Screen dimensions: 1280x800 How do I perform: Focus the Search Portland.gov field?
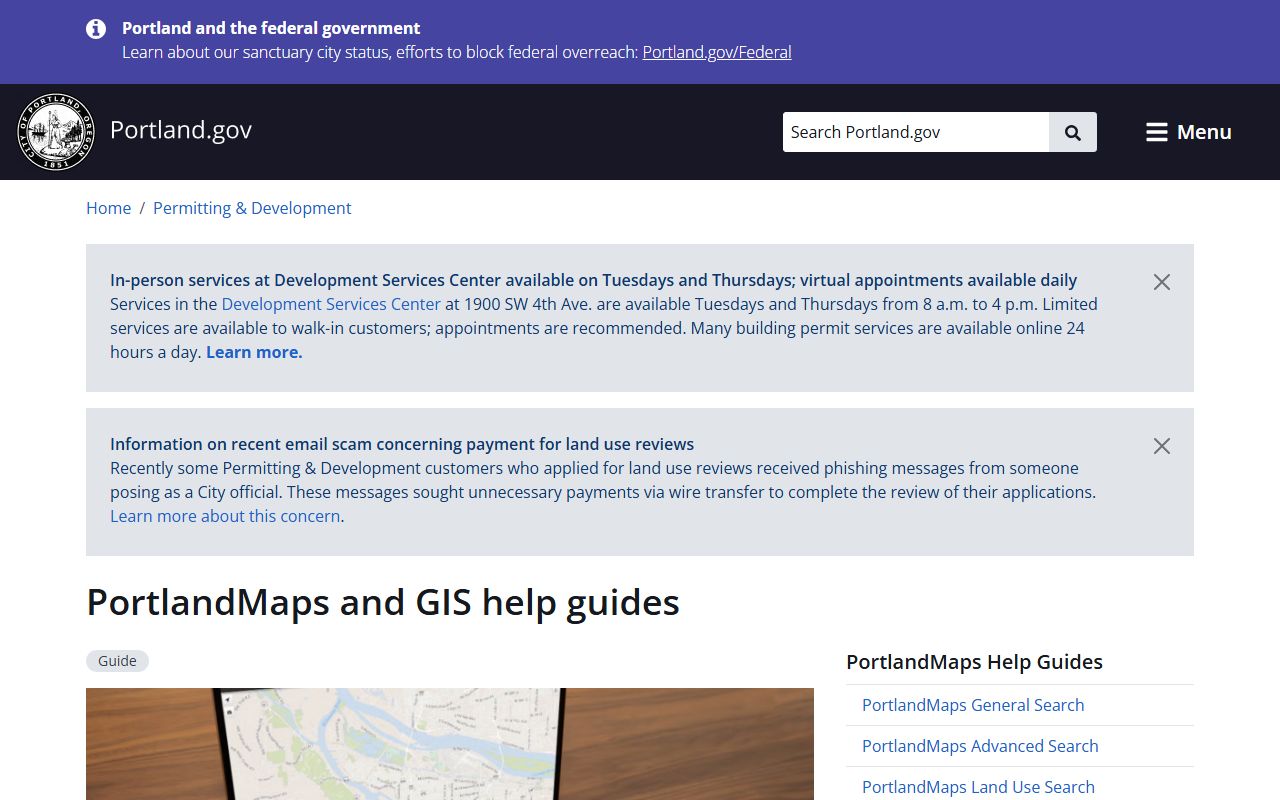[x=916, y=132]
